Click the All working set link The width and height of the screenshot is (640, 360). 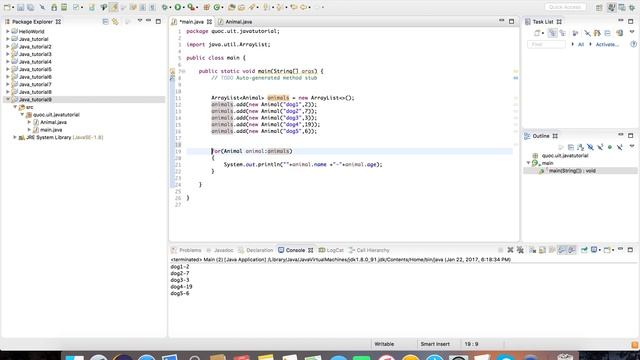pos(581,44)
